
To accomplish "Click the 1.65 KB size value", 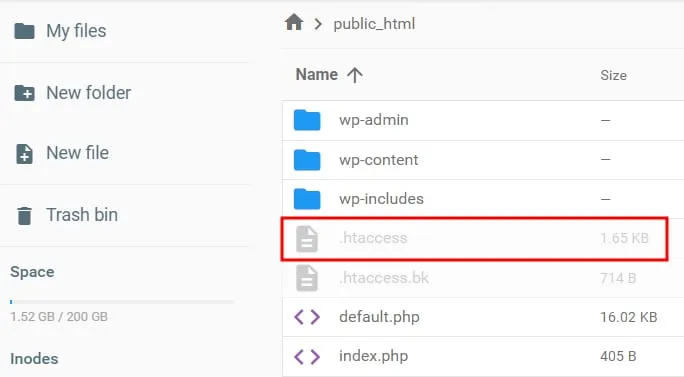I will point(624,238).
